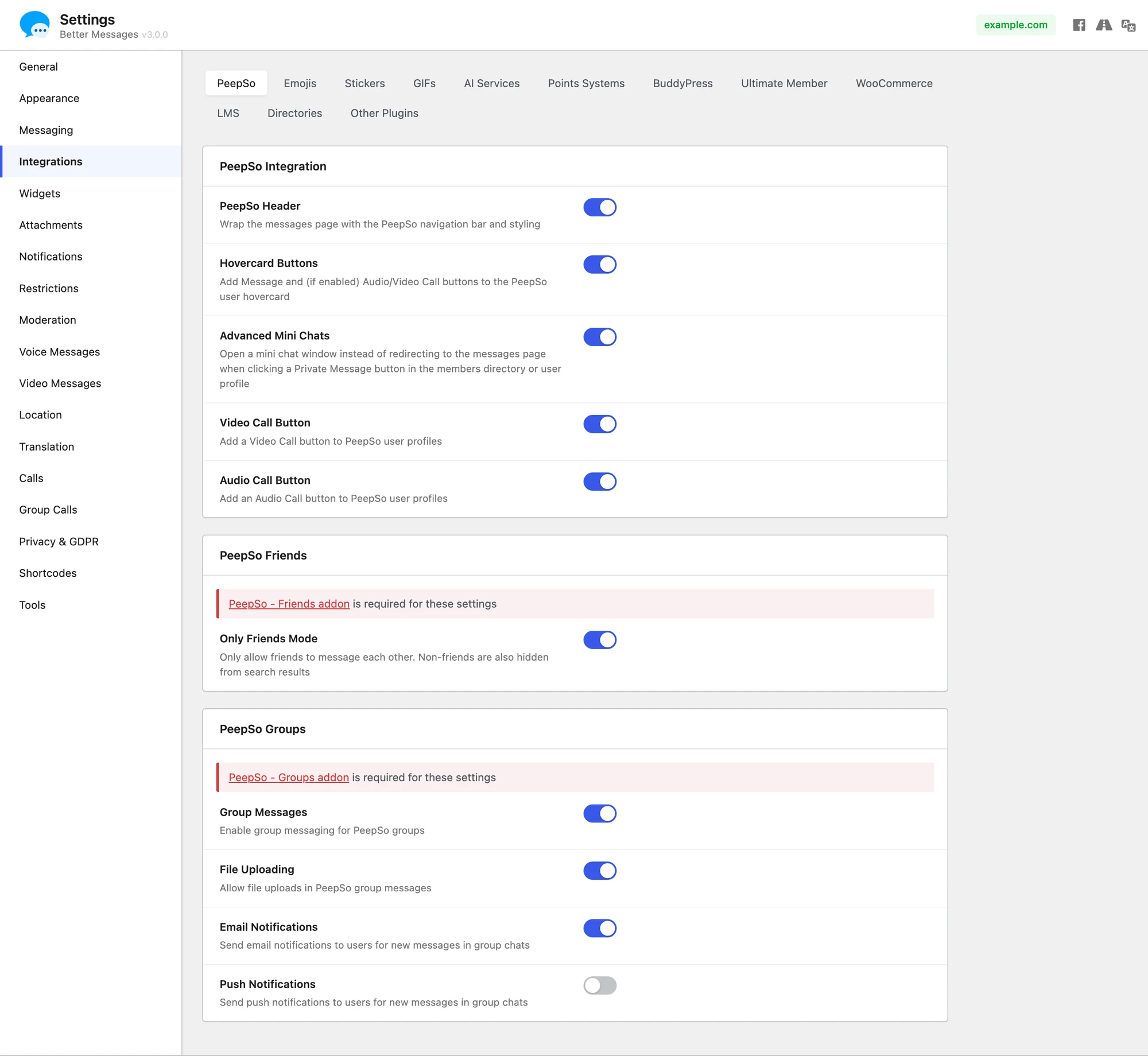Enable Push Notifications toggle
Screen dimensions: 1148x1056
600,985
